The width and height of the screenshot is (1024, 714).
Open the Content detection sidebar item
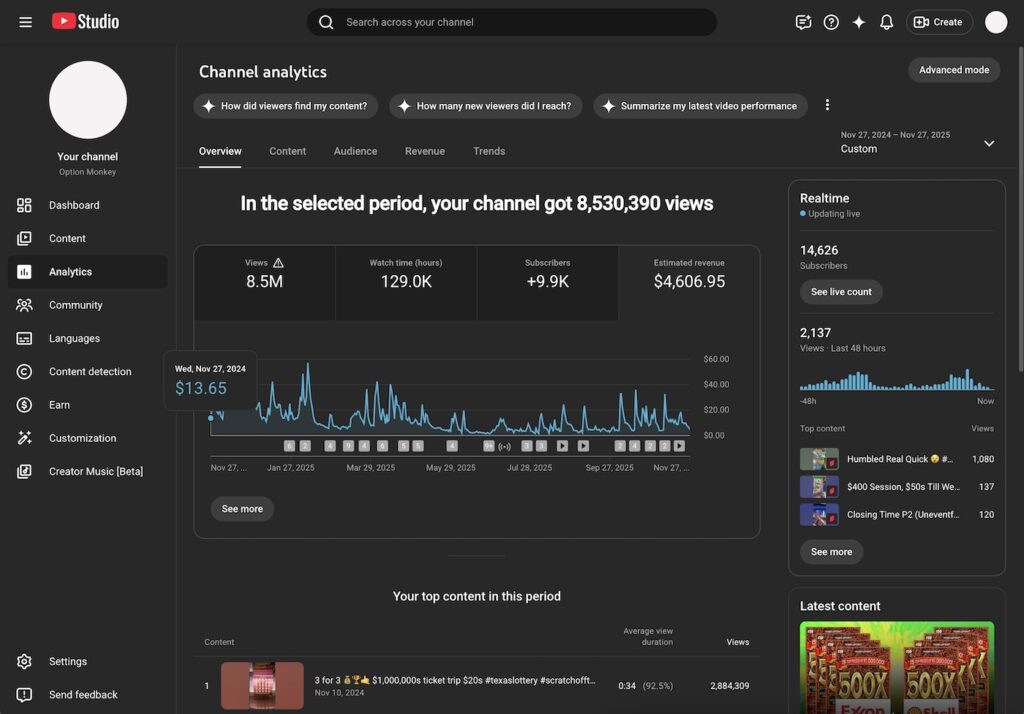click(x=89, y=372)
